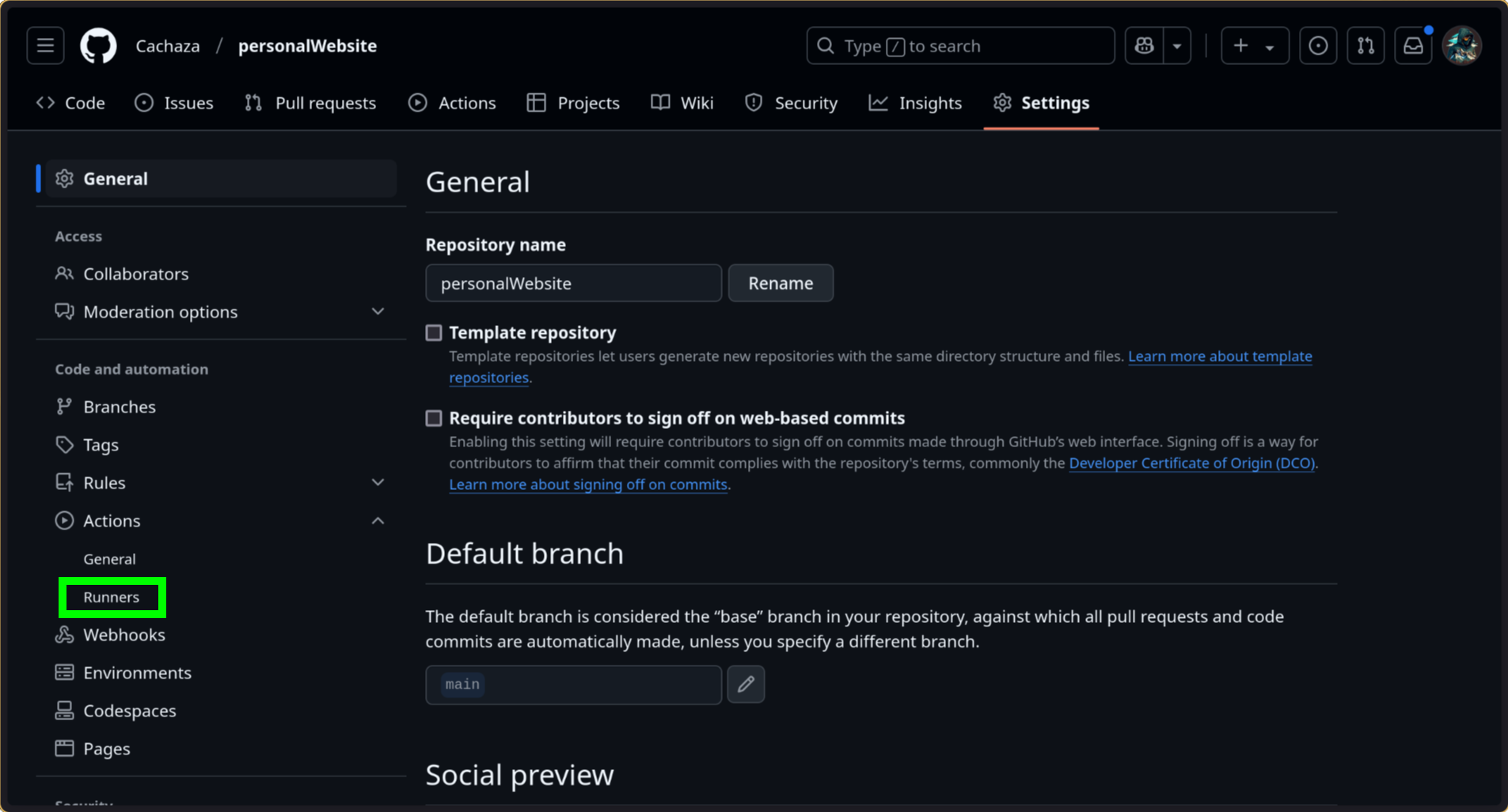View your pull requests via header icon

pos(1366,46)
